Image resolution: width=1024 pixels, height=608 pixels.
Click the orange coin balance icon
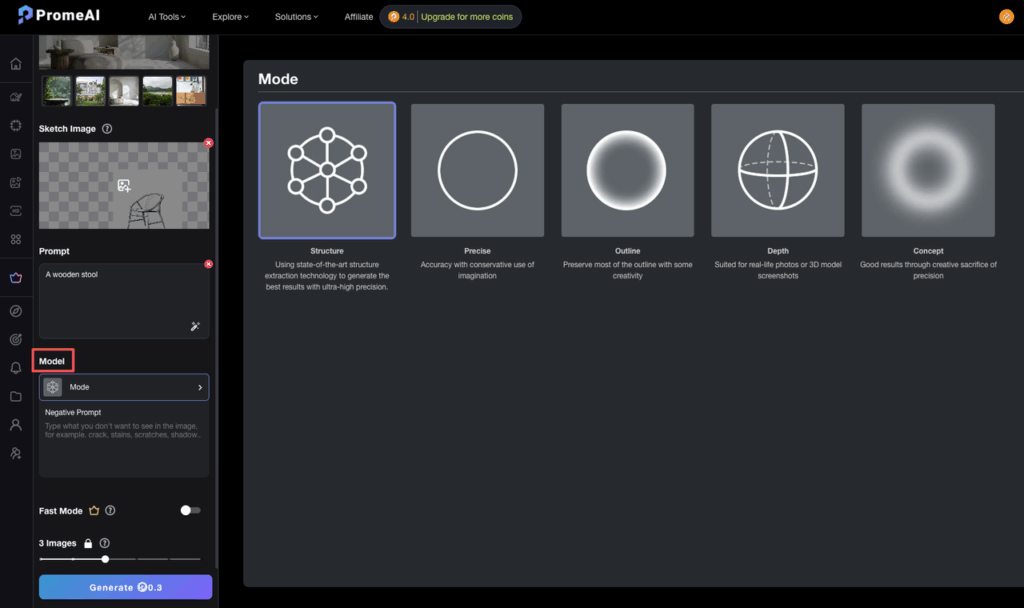393,17
